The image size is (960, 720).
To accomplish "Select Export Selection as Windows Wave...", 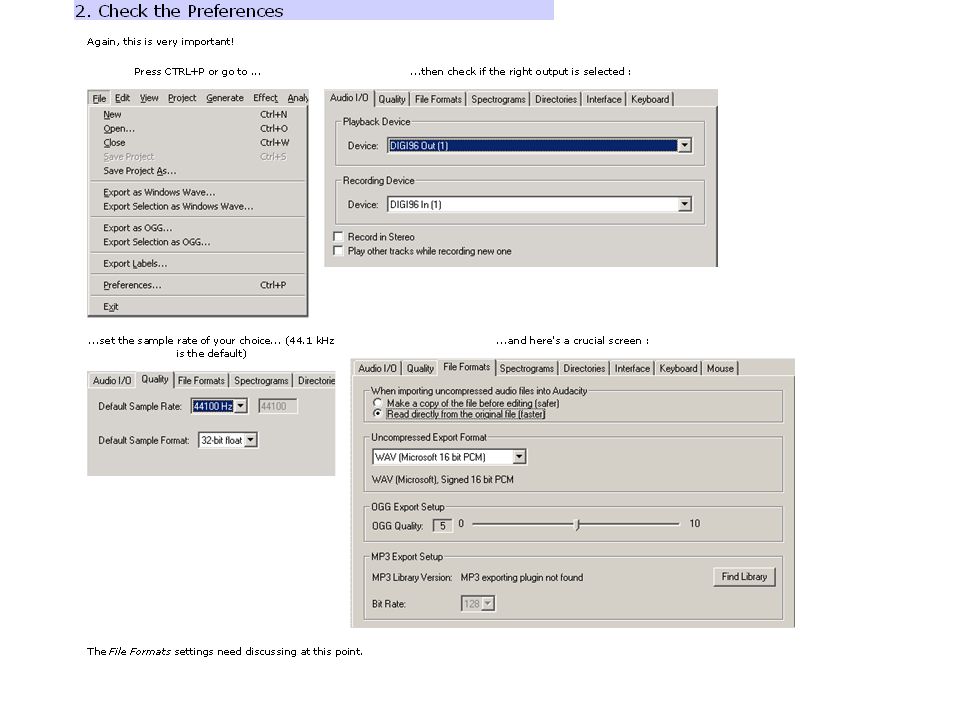I will click(x=197, y=206).
